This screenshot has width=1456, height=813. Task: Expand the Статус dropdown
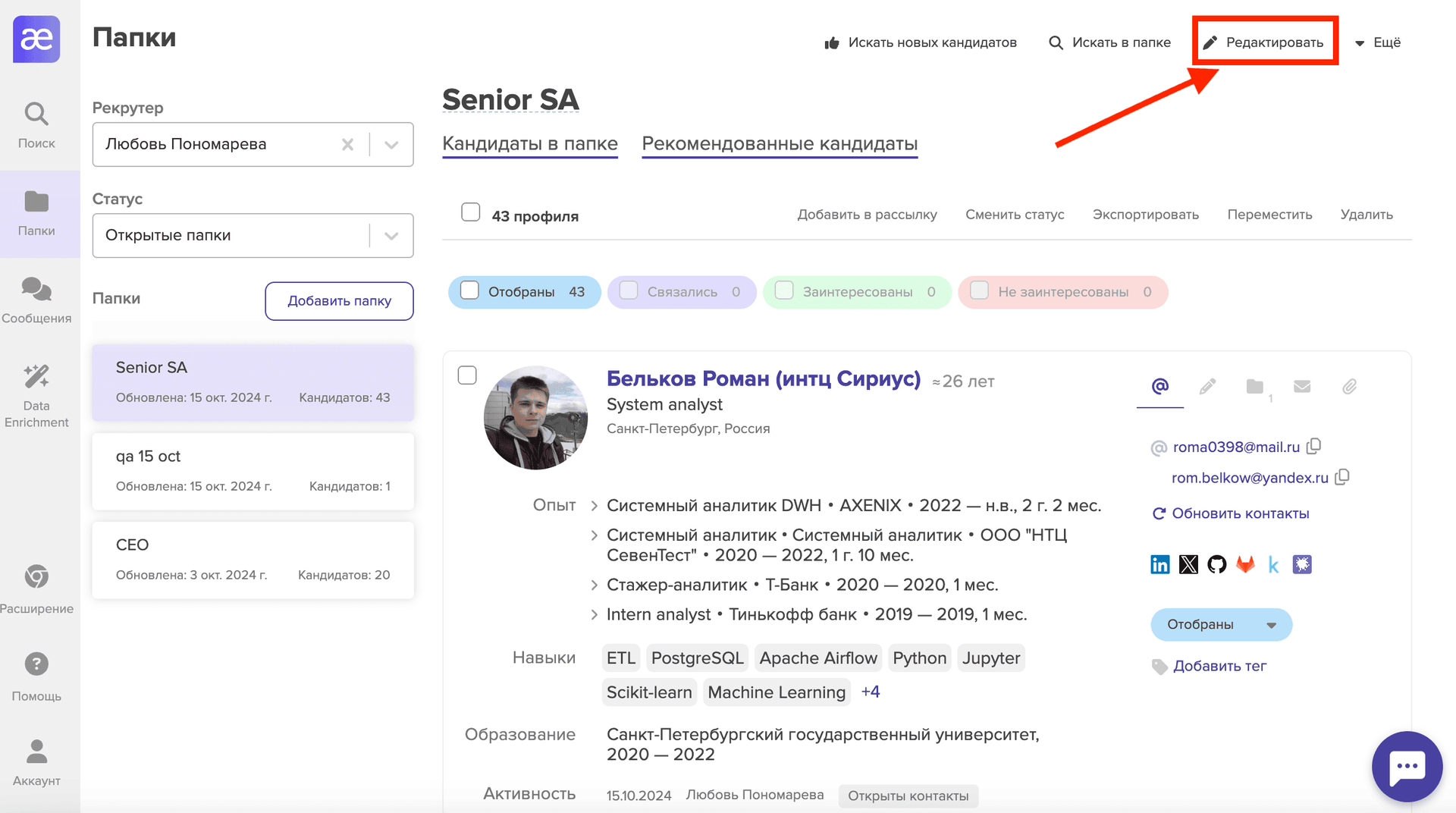click(x=391, y=236)
